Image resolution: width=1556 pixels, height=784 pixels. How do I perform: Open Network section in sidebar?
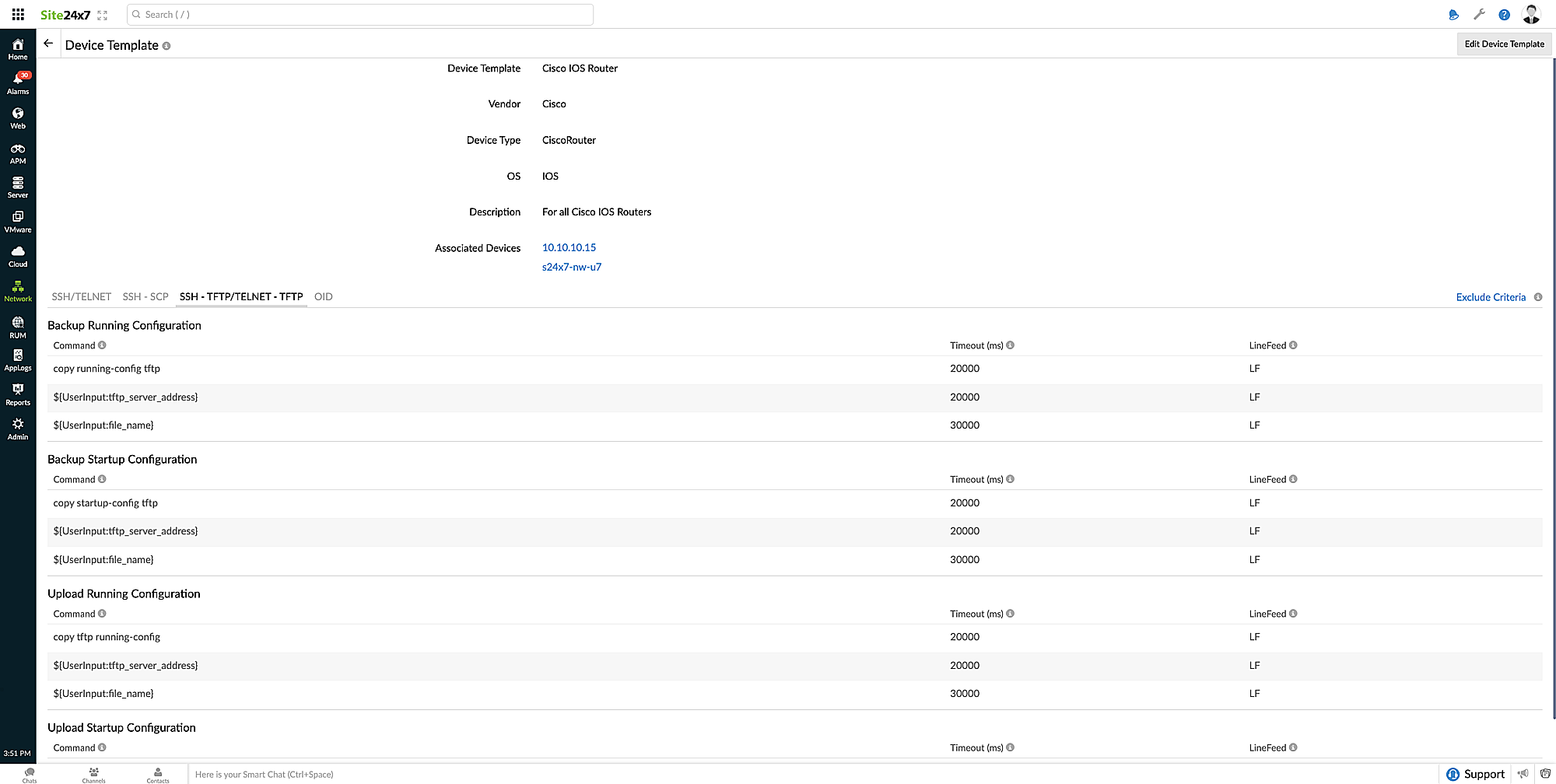coord(18,291)
